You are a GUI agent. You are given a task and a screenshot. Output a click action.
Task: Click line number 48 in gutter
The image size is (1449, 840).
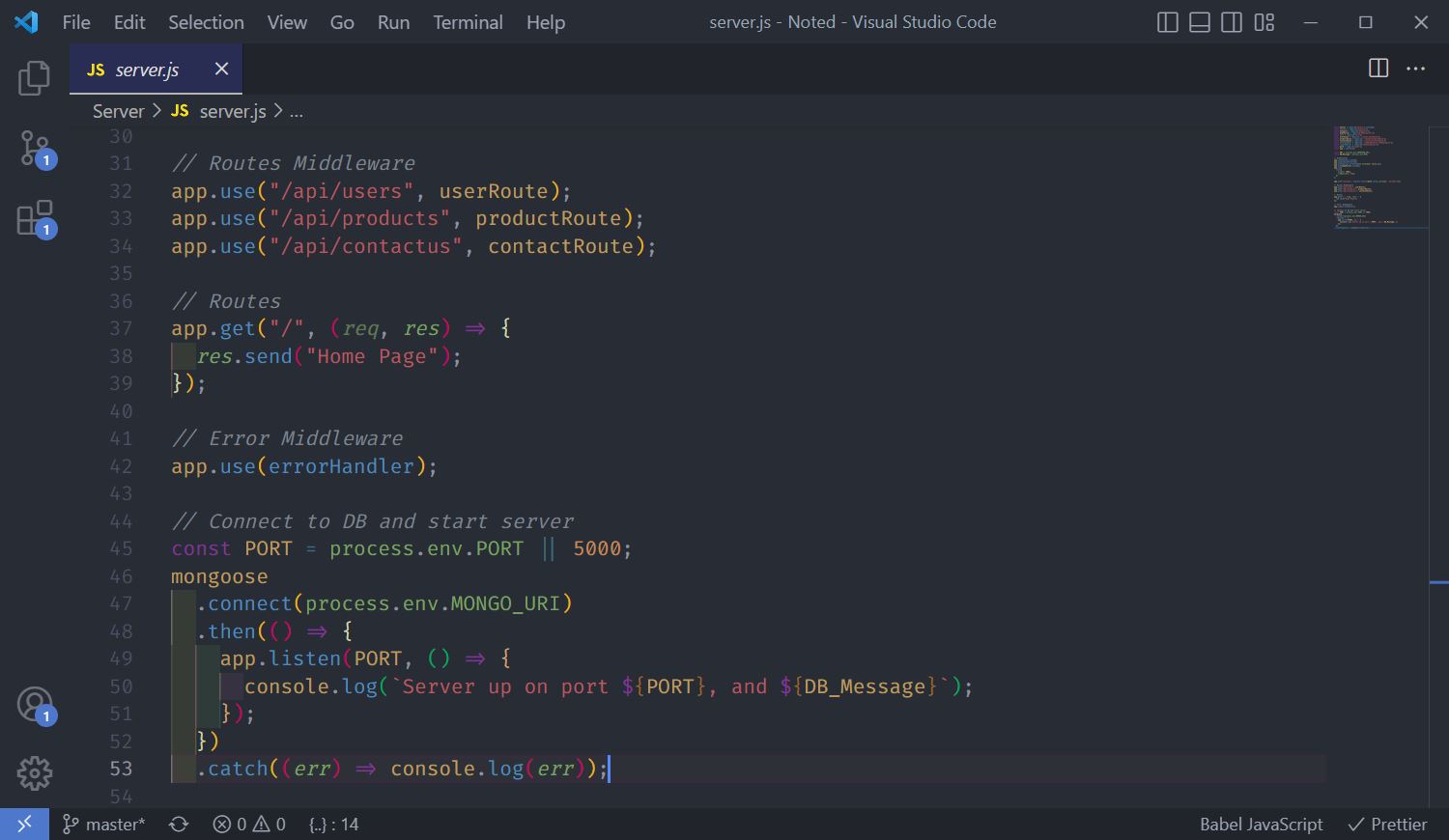(121, 631)
